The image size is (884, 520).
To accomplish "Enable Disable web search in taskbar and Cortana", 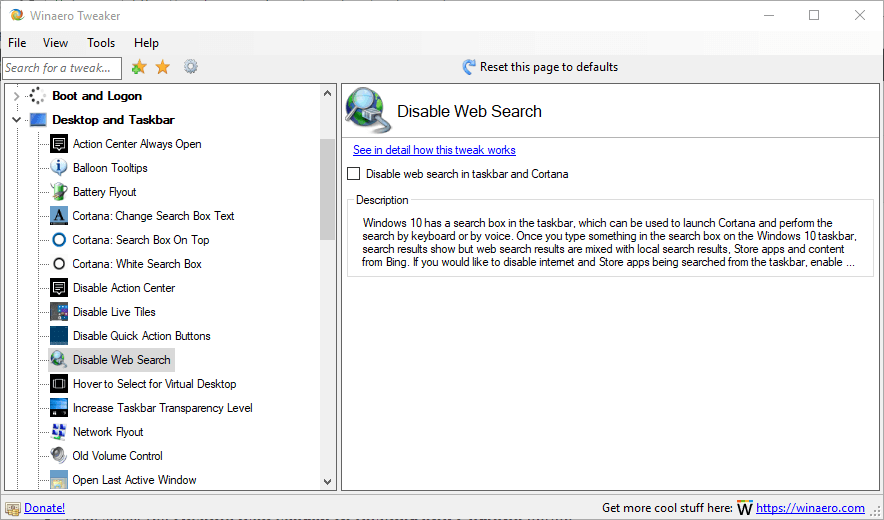I will (353, 174).
